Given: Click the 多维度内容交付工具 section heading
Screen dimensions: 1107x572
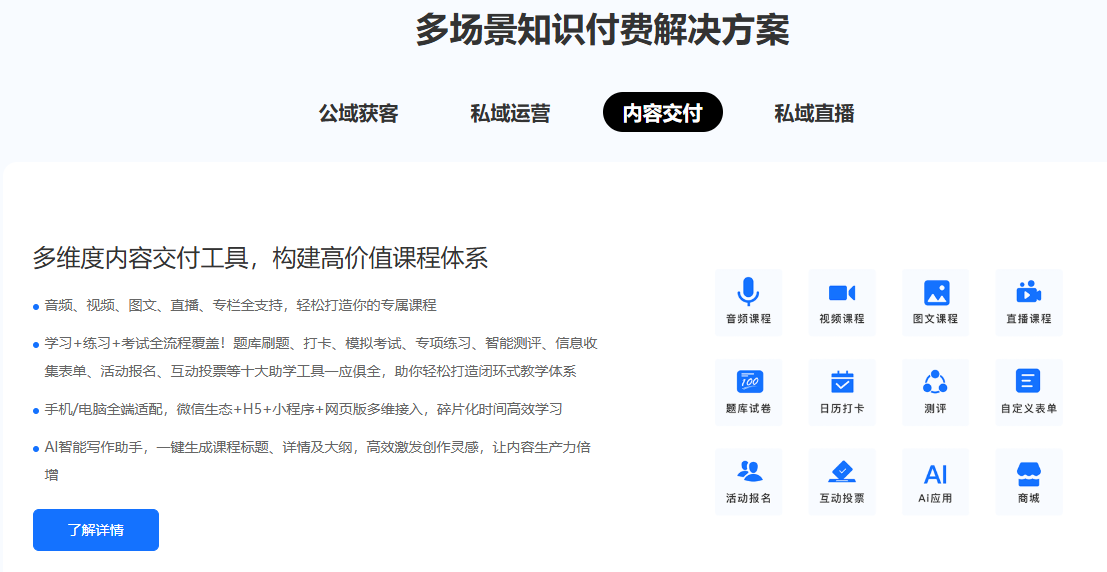Looking at the screenshot, I should point(260,258).
